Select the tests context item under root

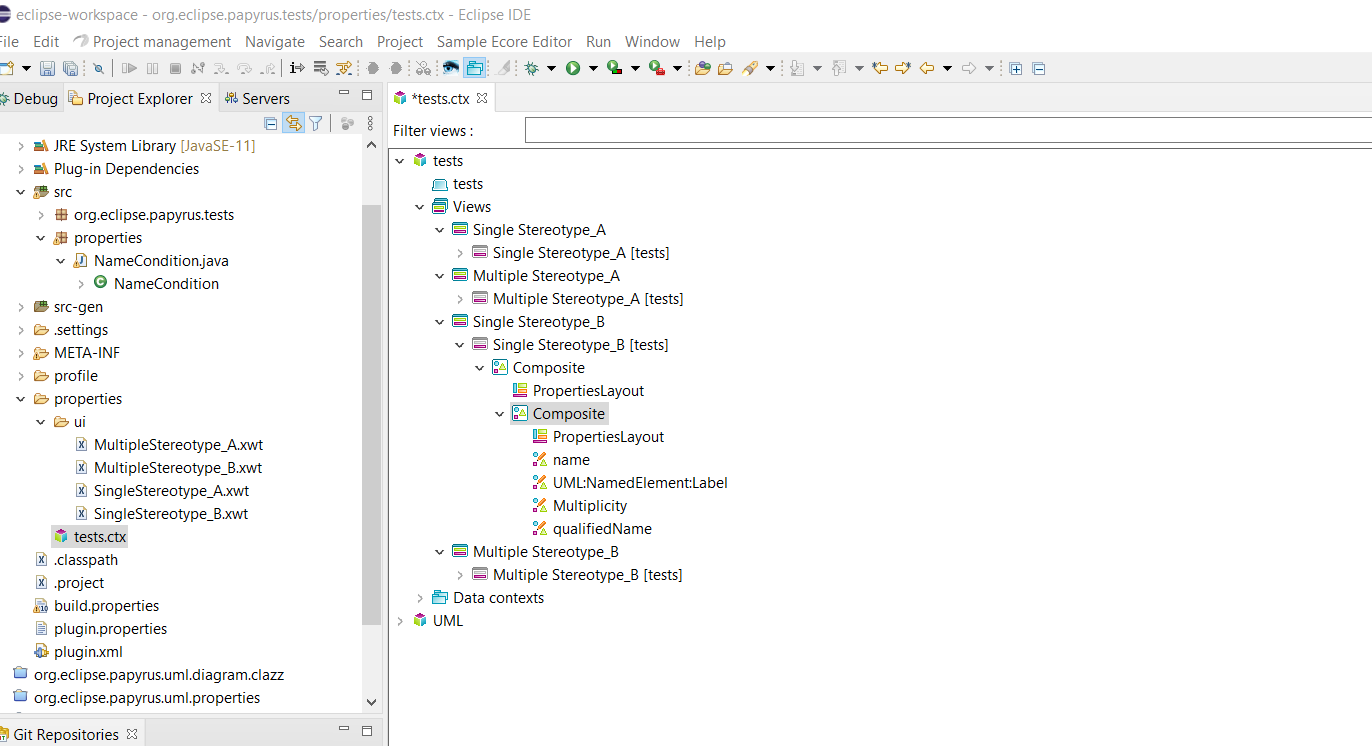coord(457,184)
